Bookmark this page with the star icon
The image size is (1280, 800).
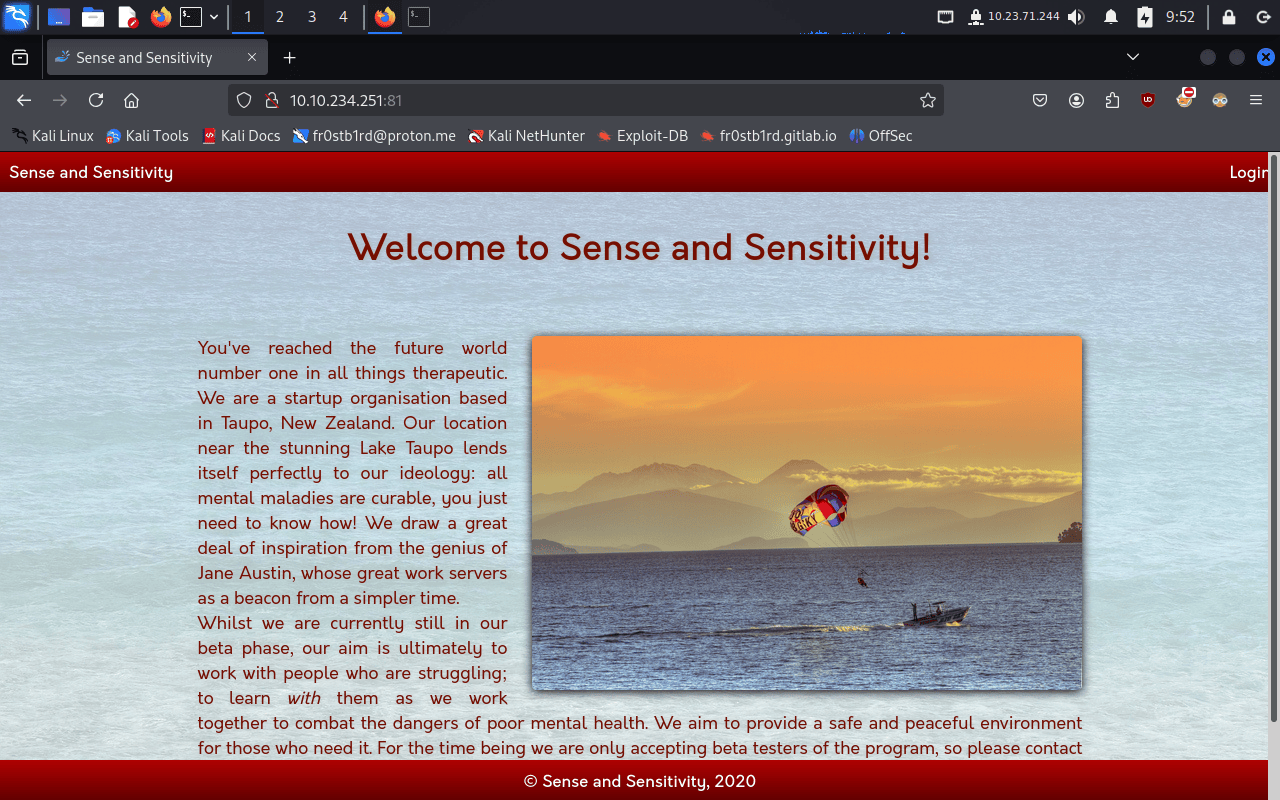[x=927, y=100]
